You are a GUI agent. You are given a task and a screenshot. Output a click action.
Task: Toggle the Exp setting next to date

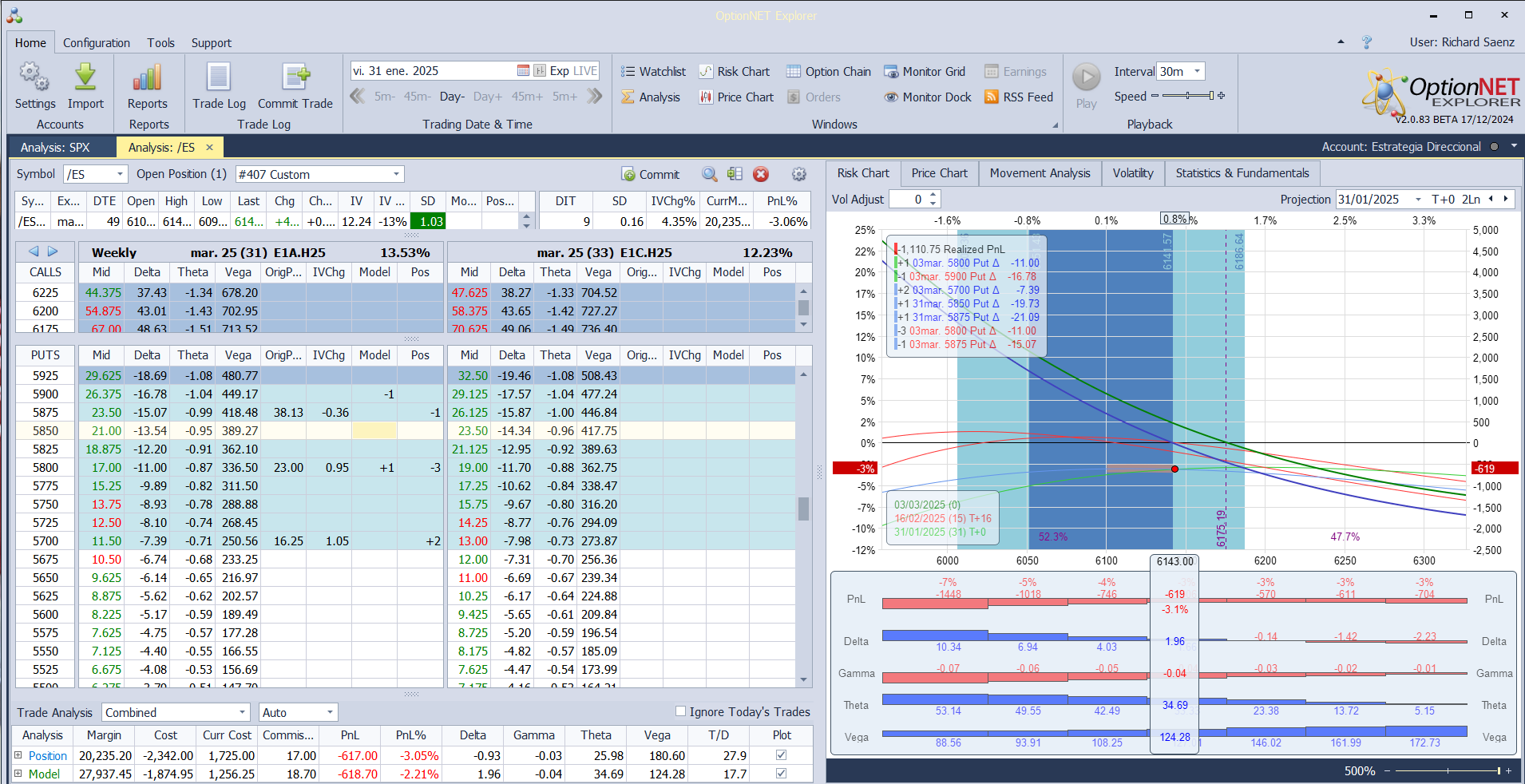click(x=560, y=71)
